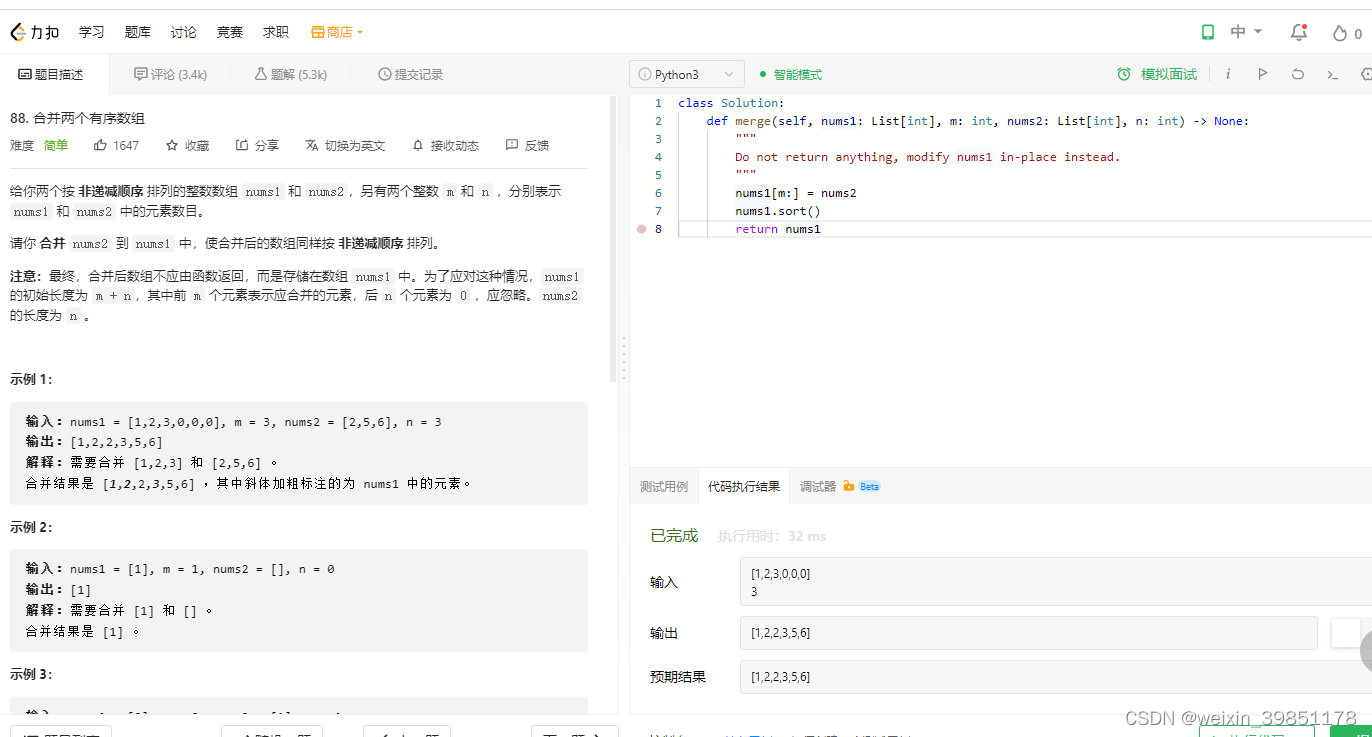Open the 学习 menu
Viewport: 1372px width, 737px height.
pyautogui.click(x=92, y=32)
